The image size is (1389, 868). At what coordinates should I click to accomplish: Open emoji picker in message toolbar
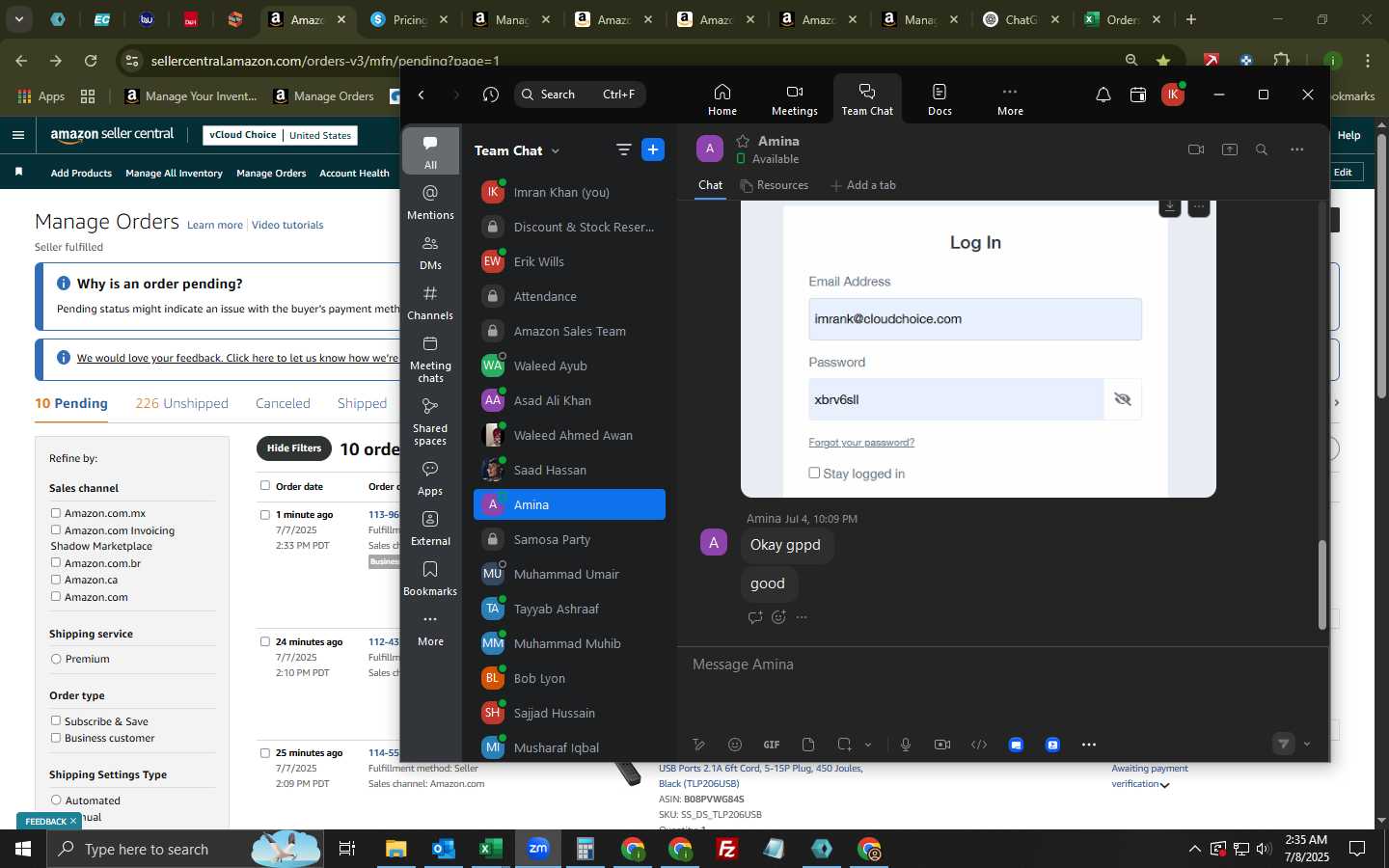[x=735, y=745]
